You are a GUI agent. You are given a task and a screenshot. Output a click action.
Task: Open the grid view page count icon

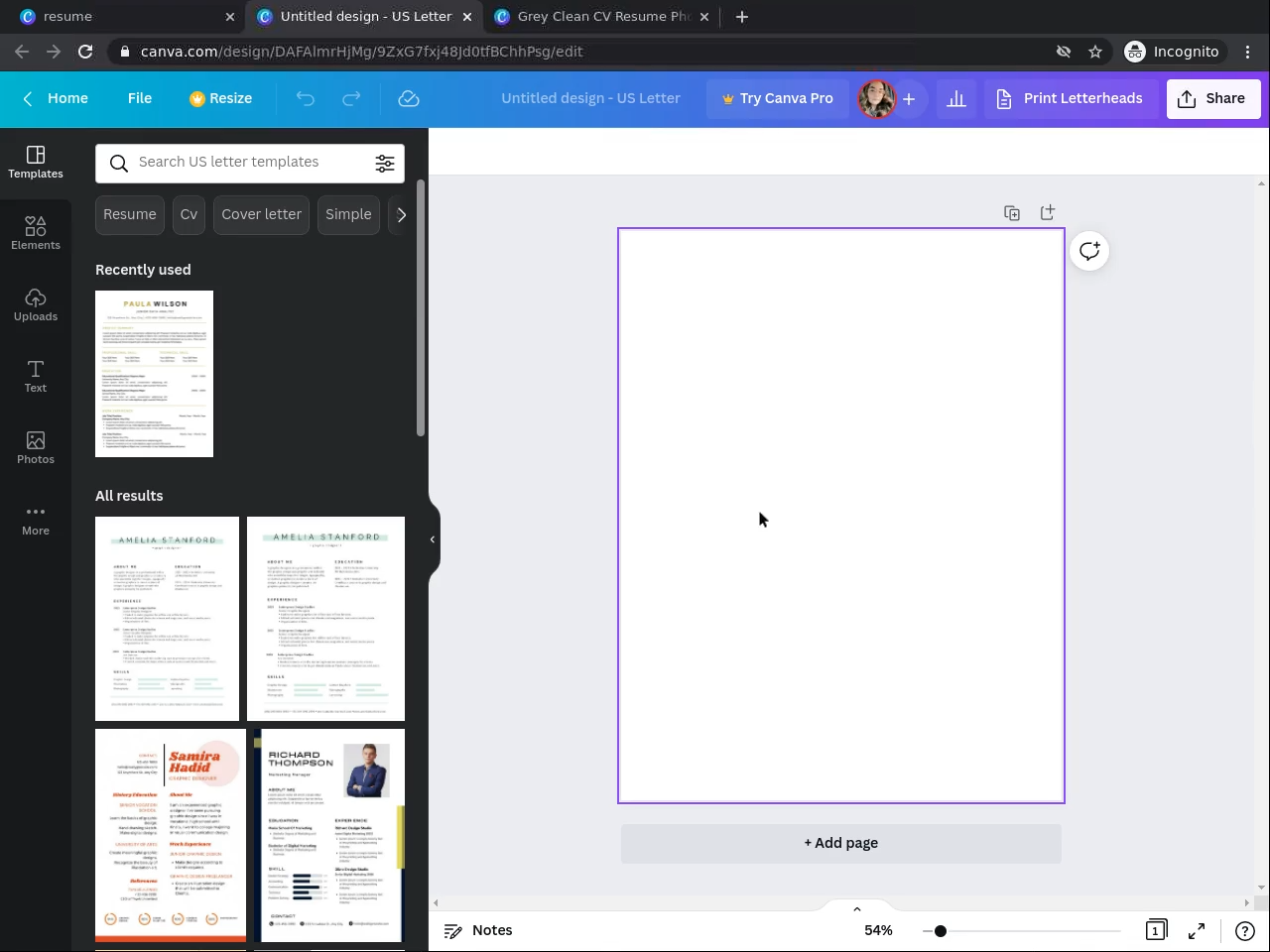point(1156,930)
